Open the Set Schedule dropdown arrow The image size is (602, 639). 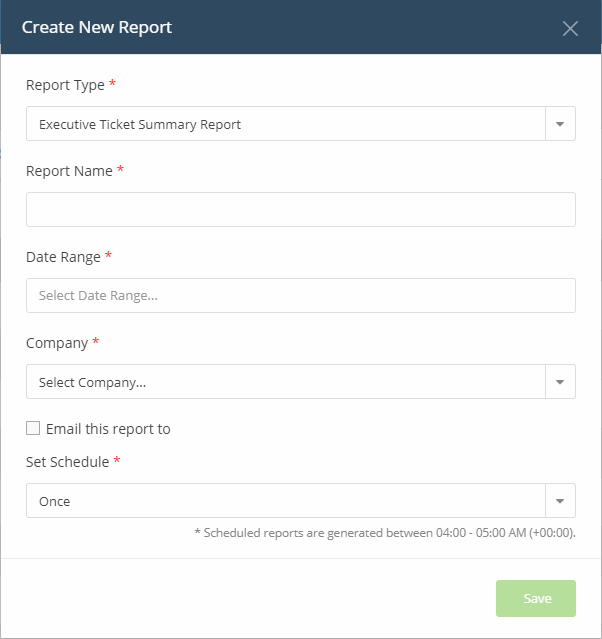click(x=560, y=501)
